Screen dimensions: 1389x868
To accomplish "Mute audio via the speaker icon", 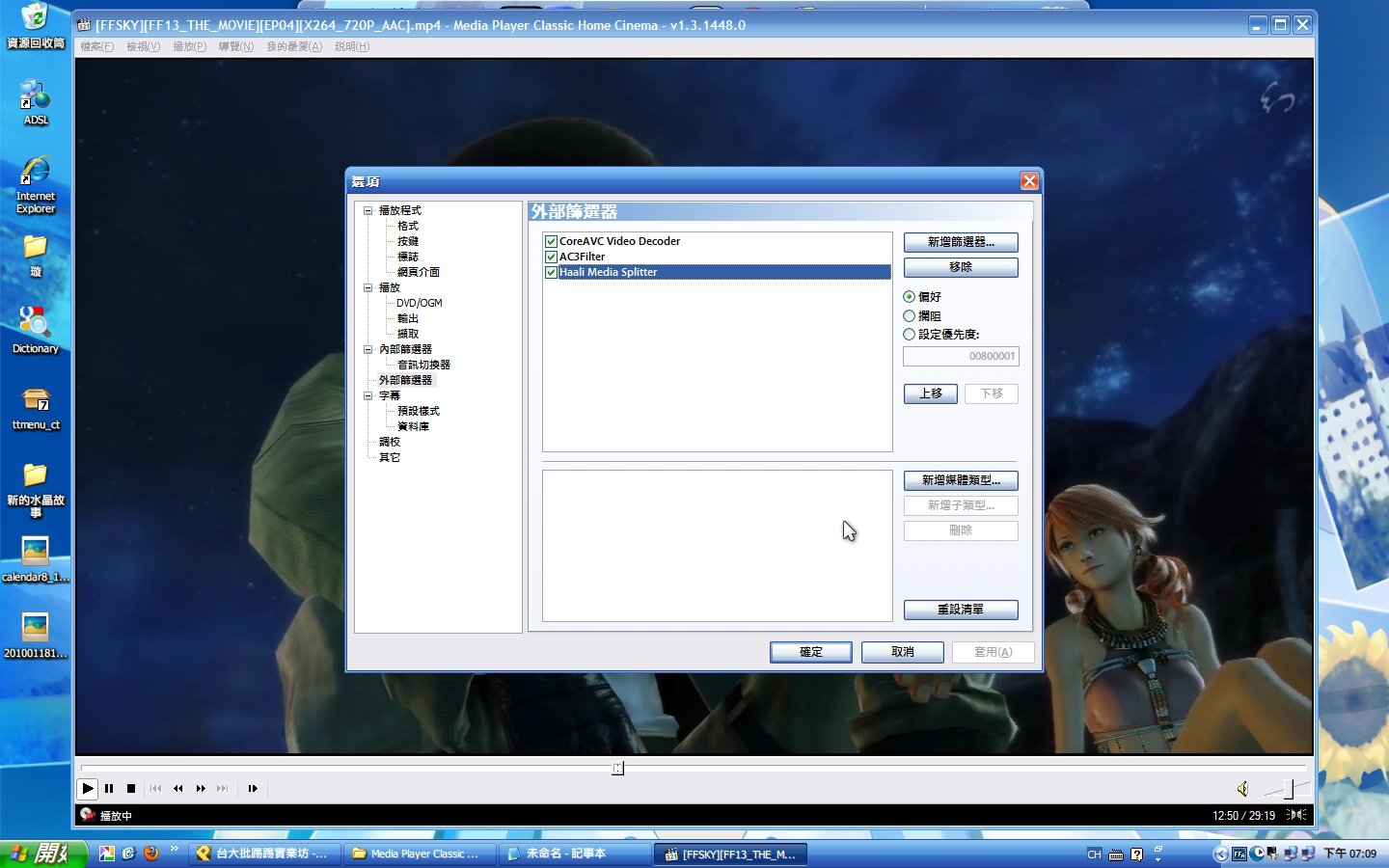I will pyautogui.click(x=1242, y=789).
